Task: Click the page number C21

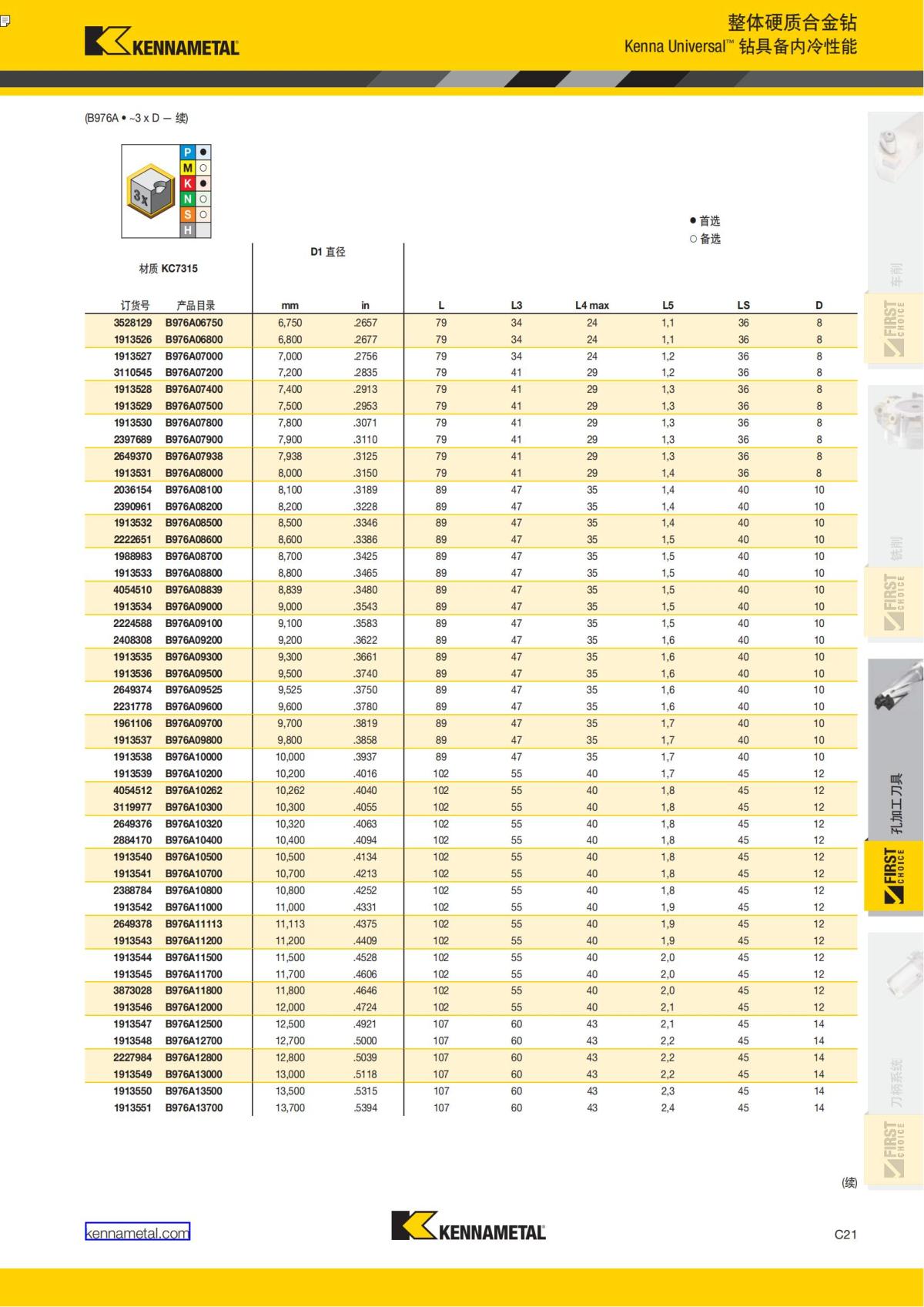Action: pyautogui.click(x=845, y=1235)
